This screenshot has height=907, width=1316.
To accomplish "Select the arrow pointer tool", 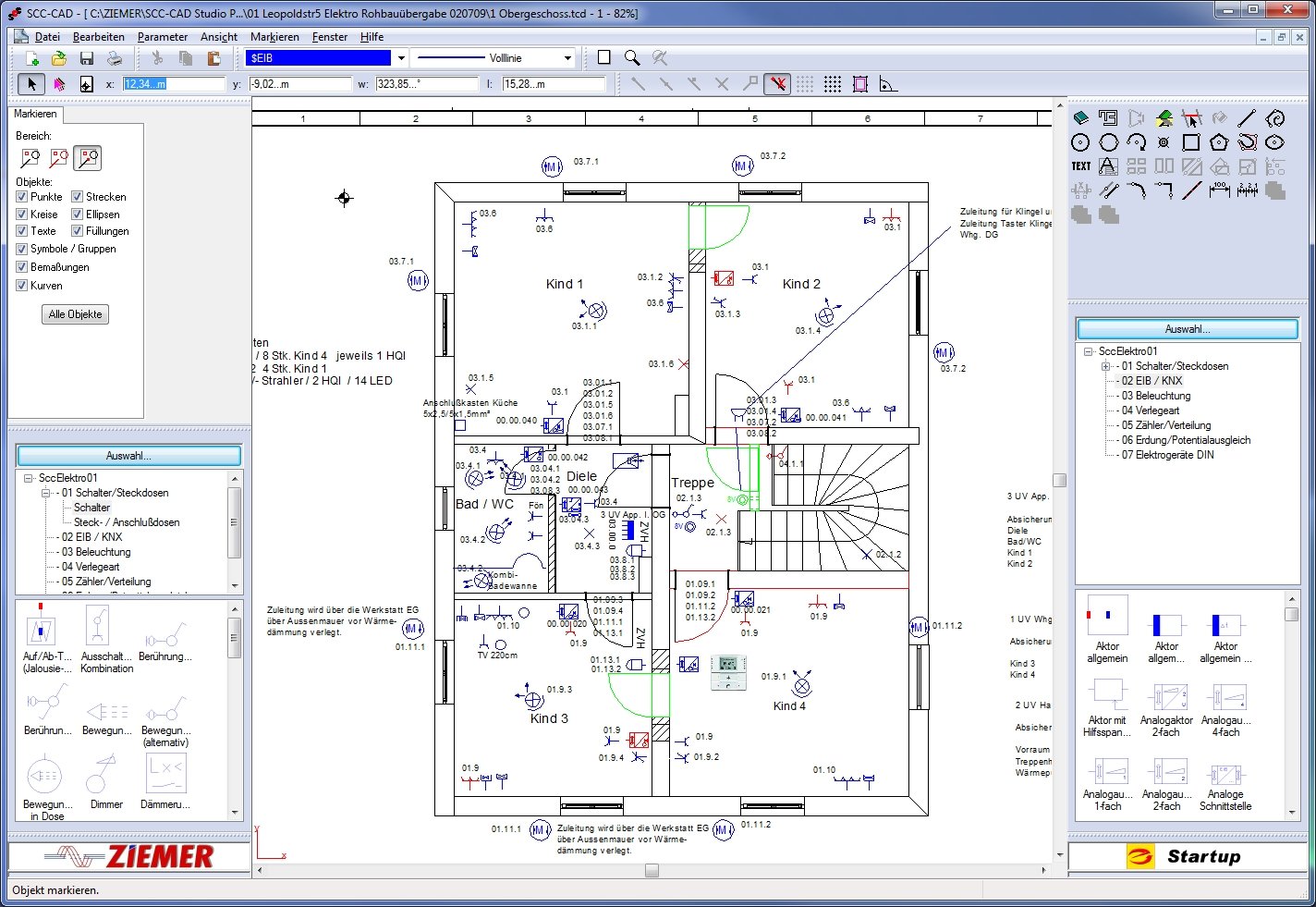I will coord(31,84).
